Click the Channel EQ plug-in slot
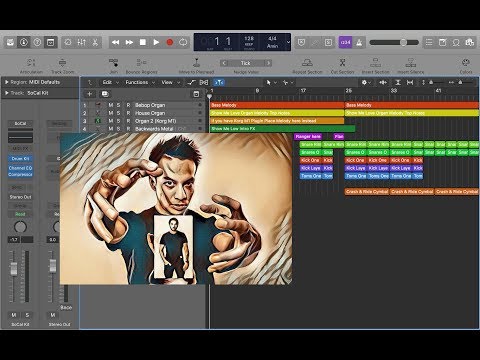Screen dimensions: 480x360 (x=20, y=168)
